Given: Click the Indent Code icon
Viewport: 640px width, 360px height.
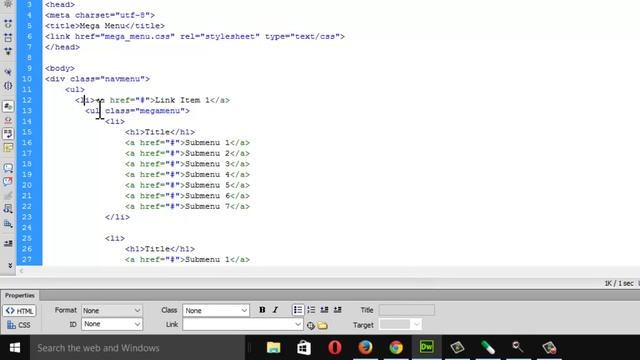Looking at the screenshot, I should tap(8, 243).
